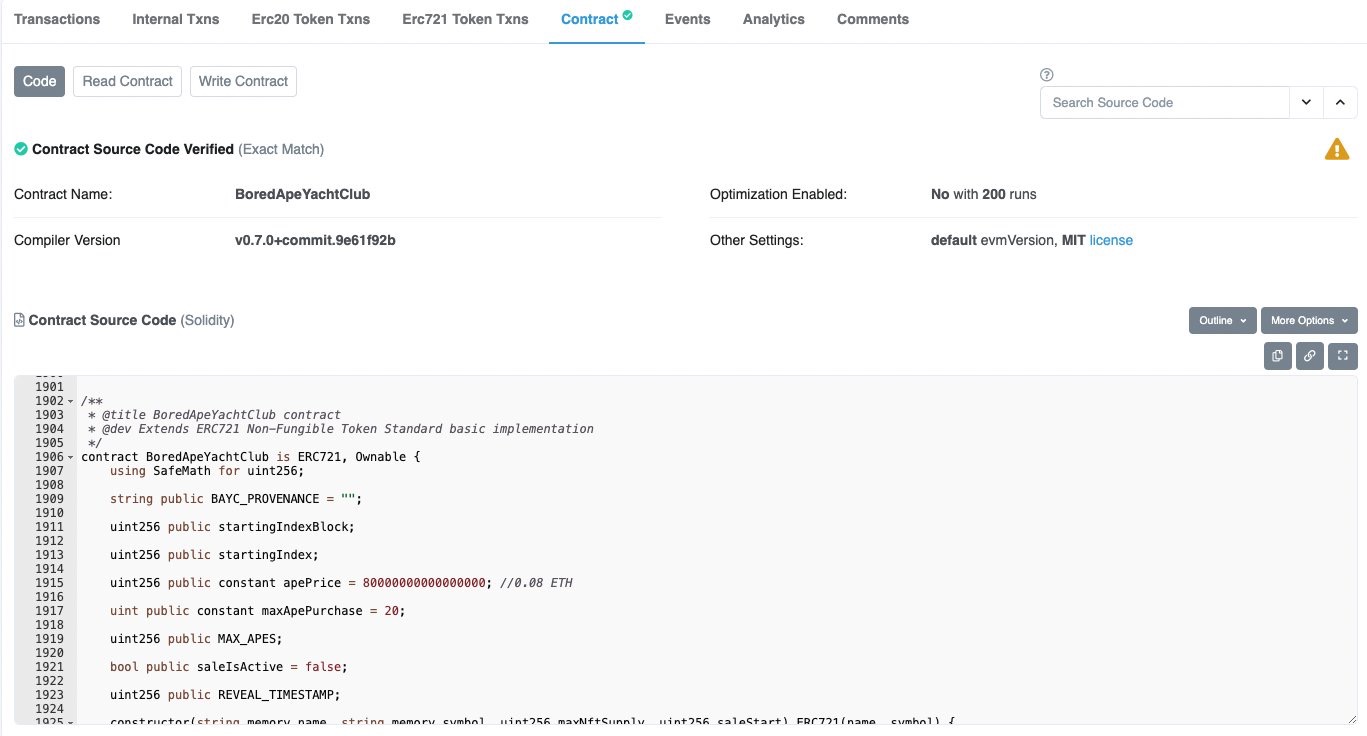Viewport: 1367px width, 736px height.
Task: Open the MIT license link
Action: (x=1111, y=240)
